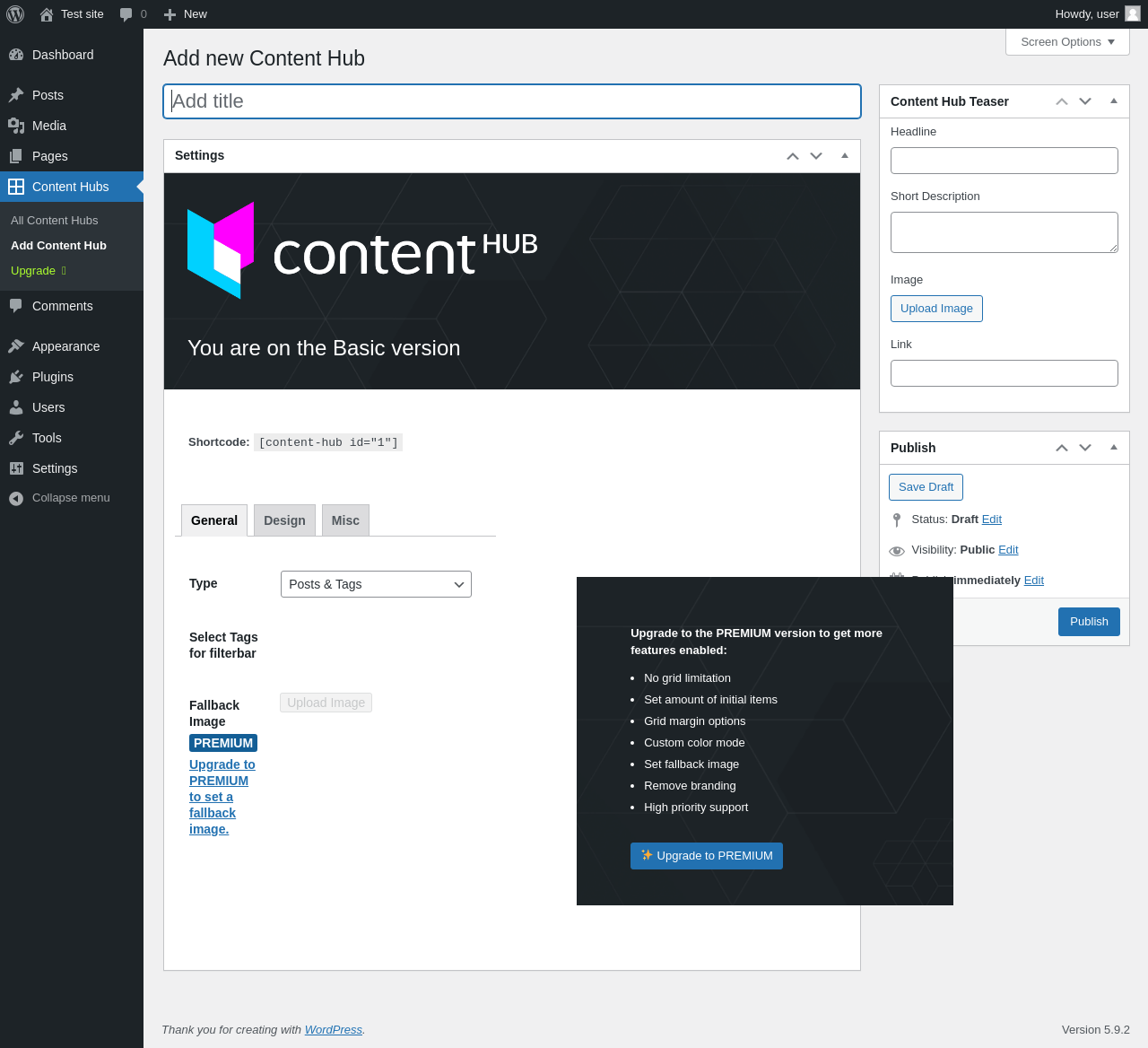Follow Upgrade to PREMIUM fallback image link
This screenshot has width=1148, height=1048.
(222, 797)
